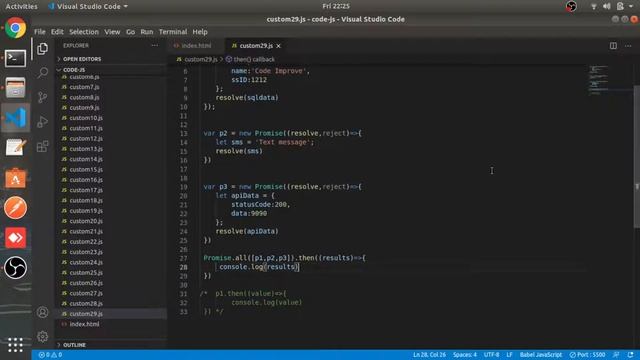Open the Manage gear in the activity bar
640x360 pixels.
[42, 337]
